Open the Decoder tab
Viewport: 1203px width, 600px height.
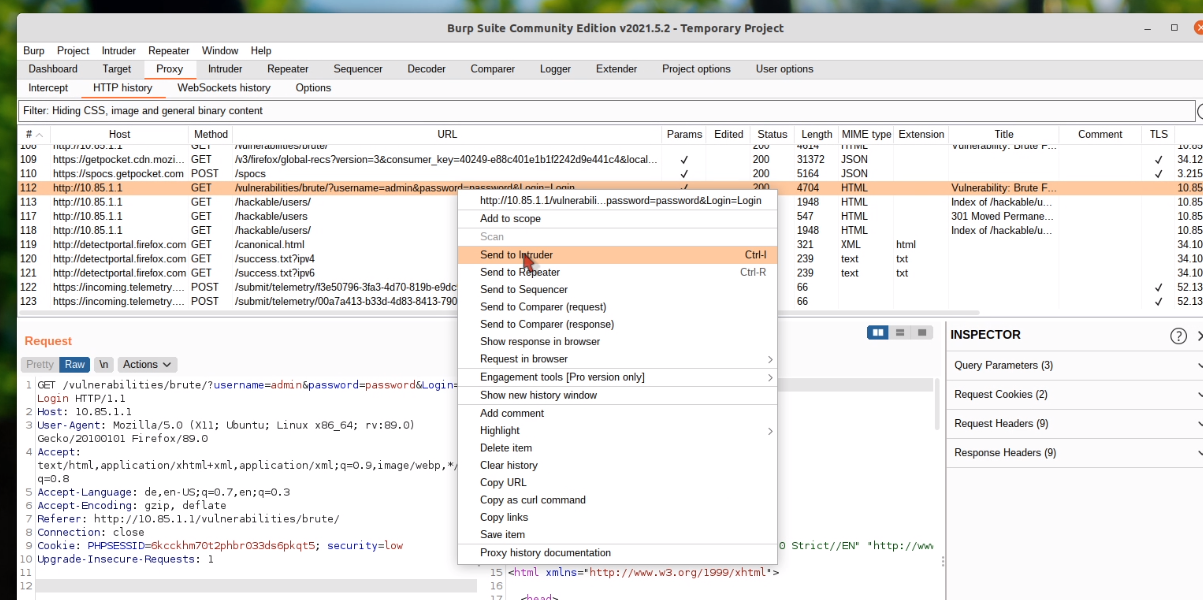pyautogui.click(x=426, y=69)
